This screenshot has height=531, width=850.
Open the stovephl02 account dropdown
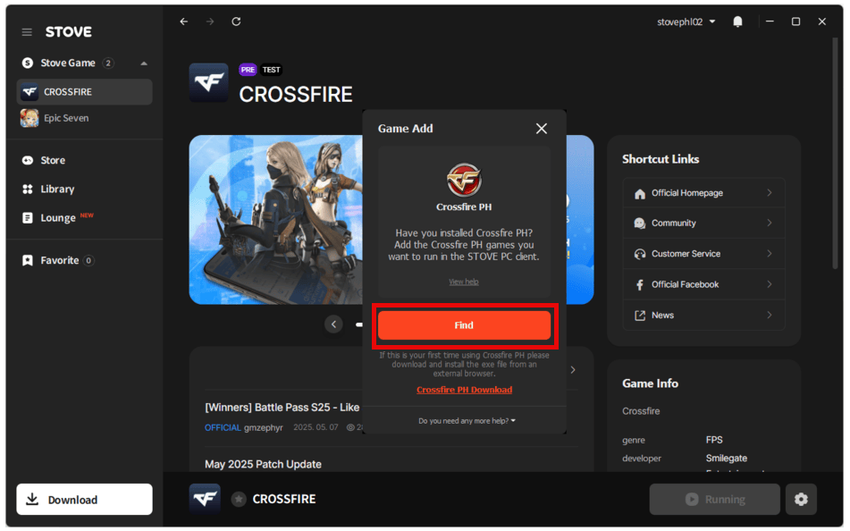686,22
